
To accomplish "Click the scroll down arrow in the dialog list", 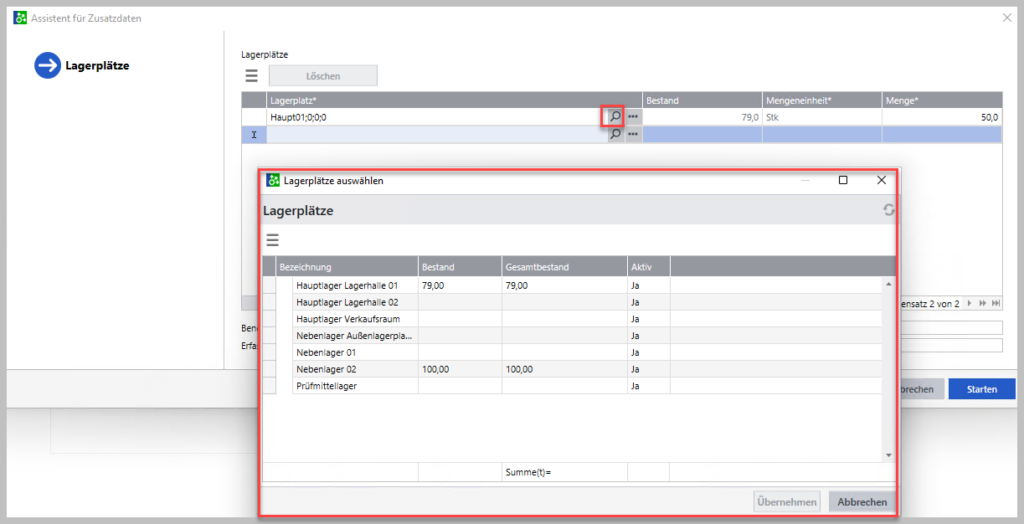I will 888,455.
